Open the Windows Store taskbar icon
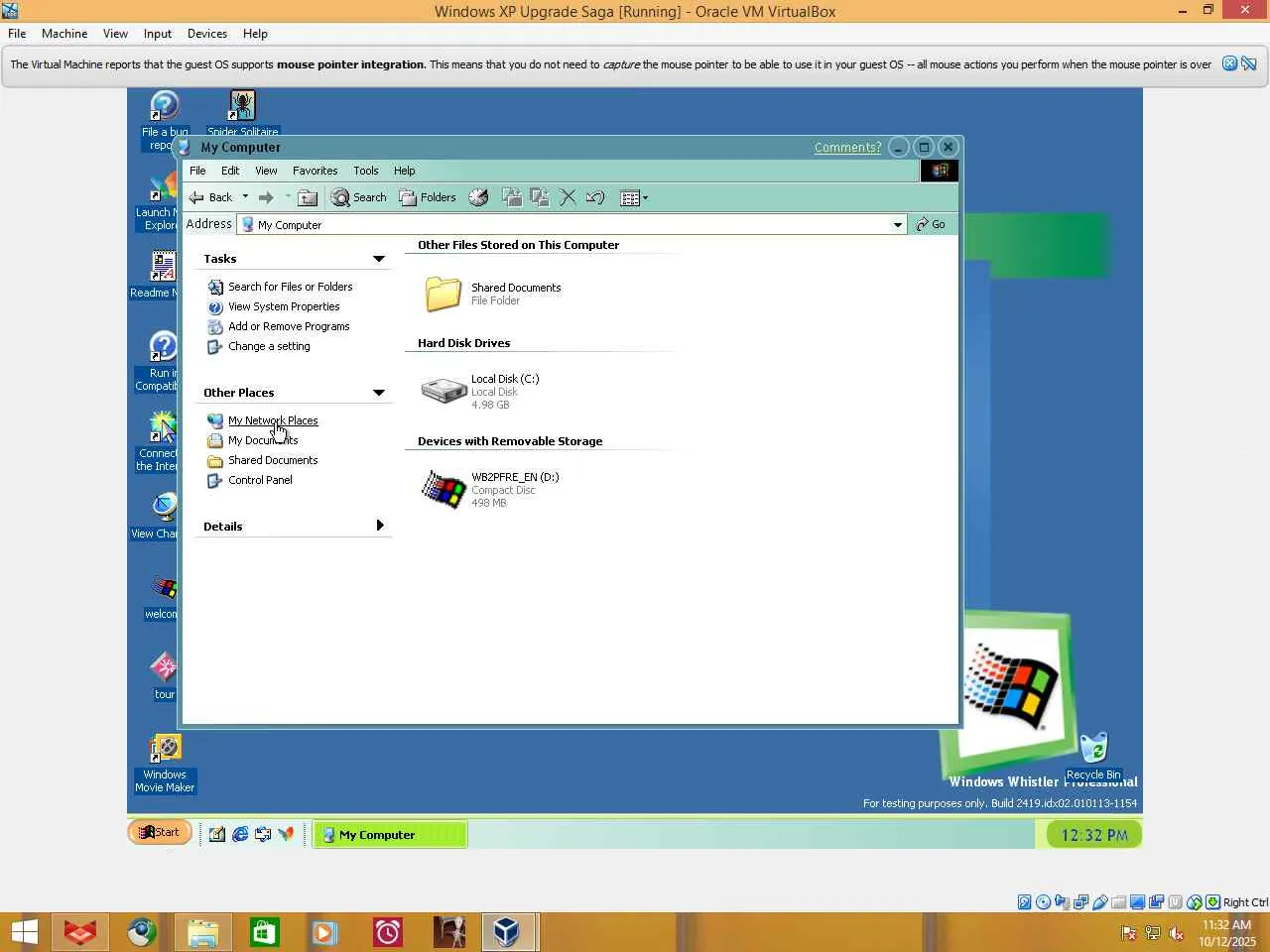 [265, 932]
